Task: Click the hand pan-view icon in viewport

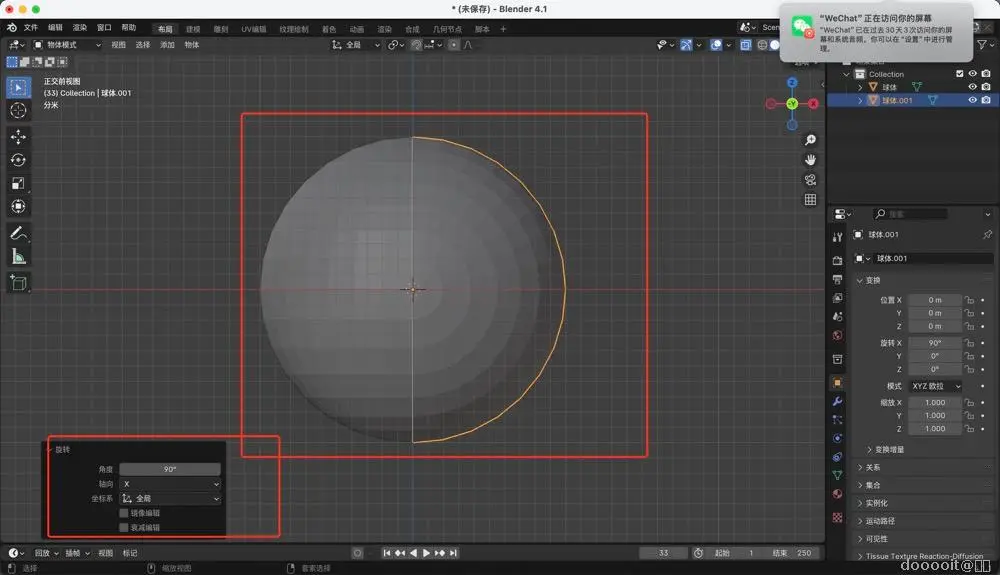Action: click(810, 160)
